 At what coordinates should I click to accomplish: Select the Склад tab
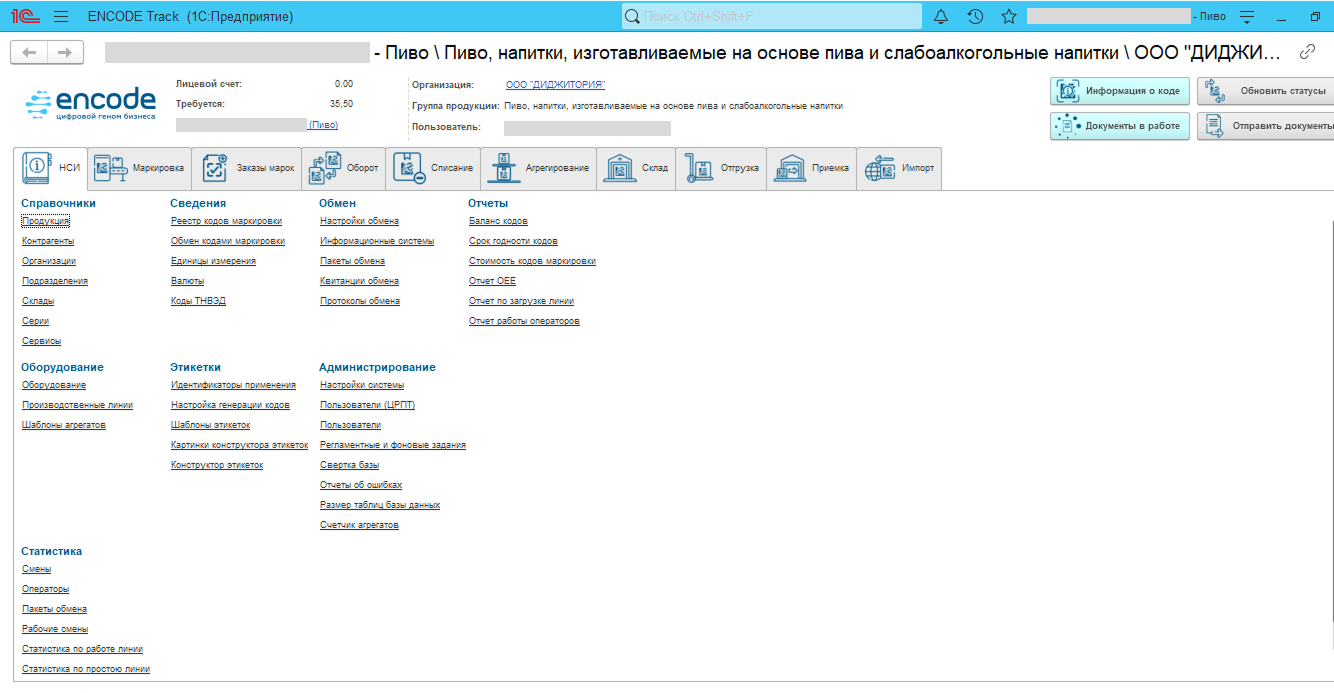636,168
